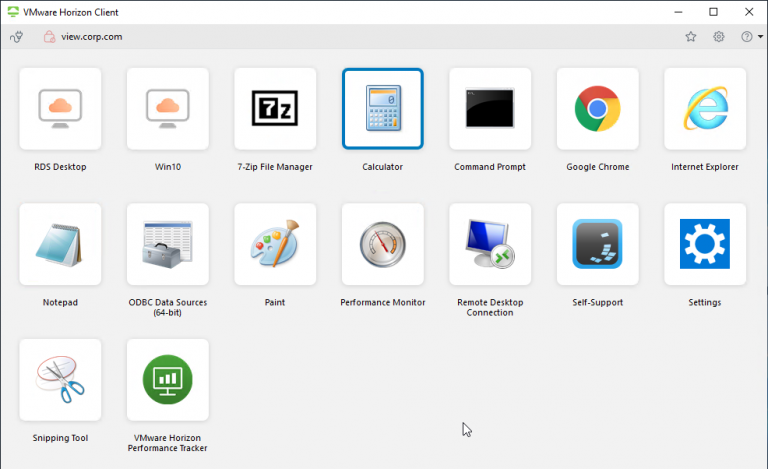Image resolution: width=768 pixels, height=469 pixels.
Task: Open the Self-Support app
Action: point(597,244)
